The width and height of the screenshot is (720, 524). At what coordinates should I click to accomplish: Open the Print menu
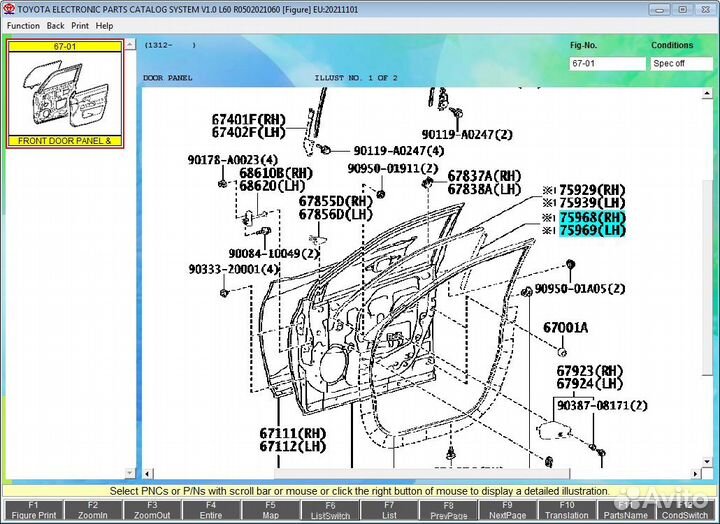[x=80, y=25]
